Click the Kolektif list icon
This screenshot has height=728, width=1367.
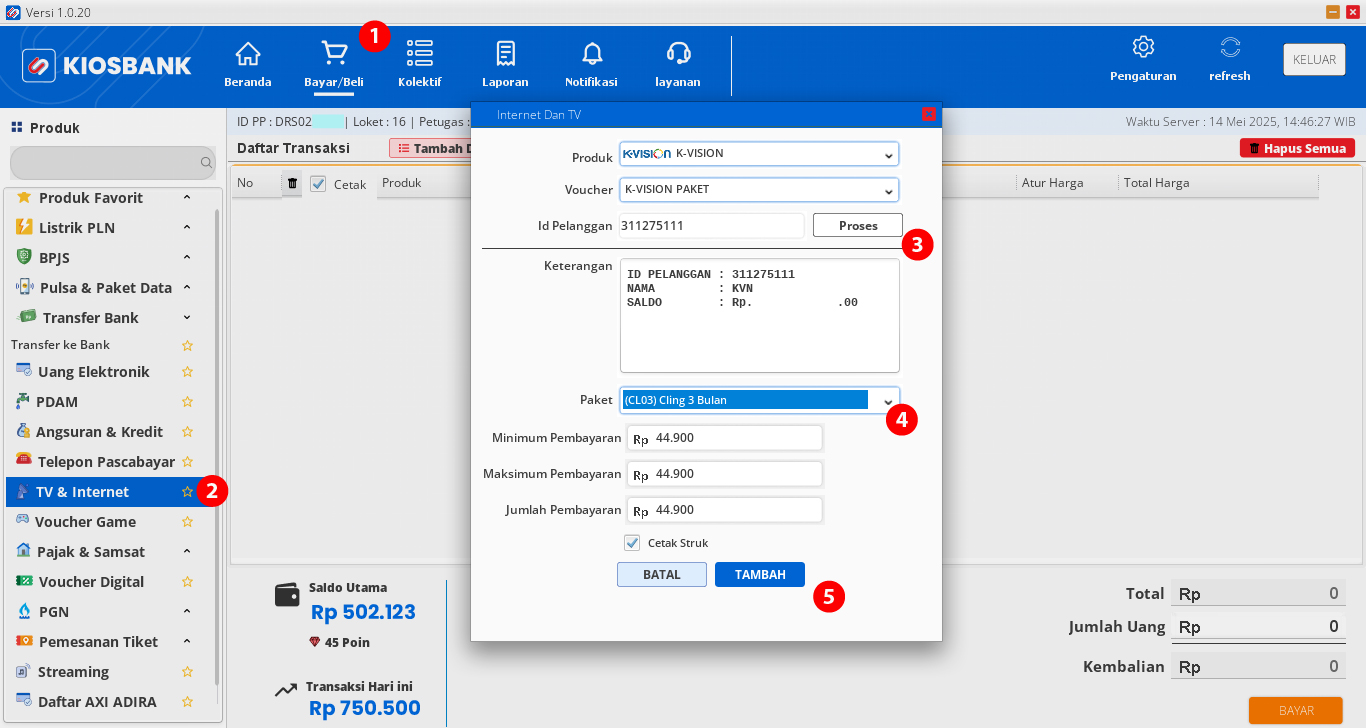click(x=419, y=54)
